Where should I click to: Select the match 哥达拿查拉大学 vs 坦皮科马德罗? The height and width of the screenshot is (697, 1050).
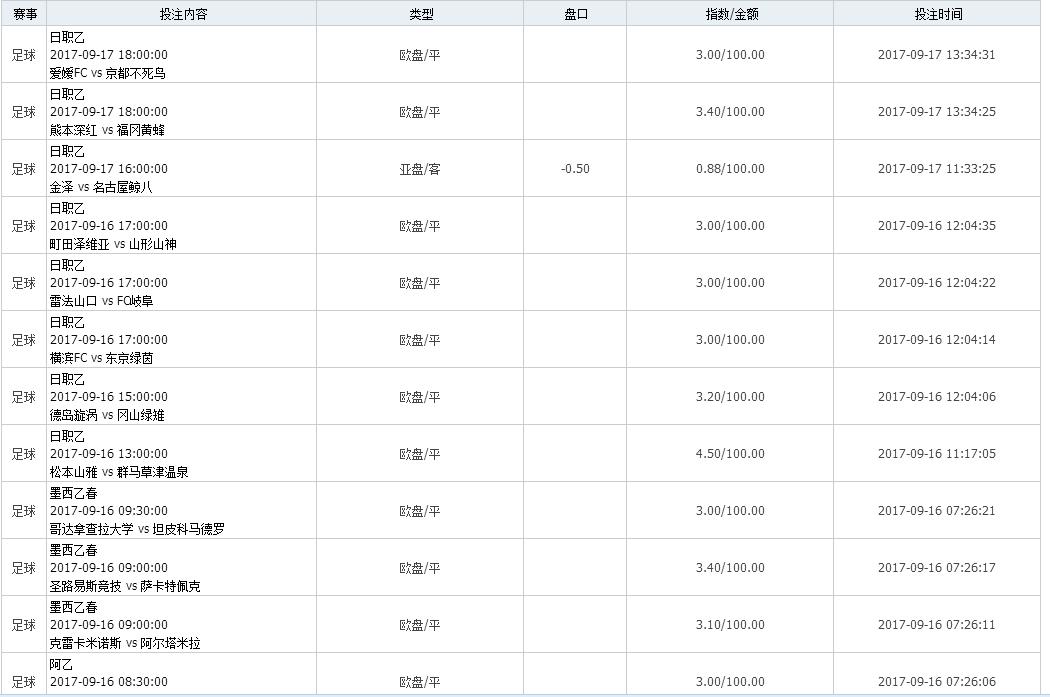137,528
